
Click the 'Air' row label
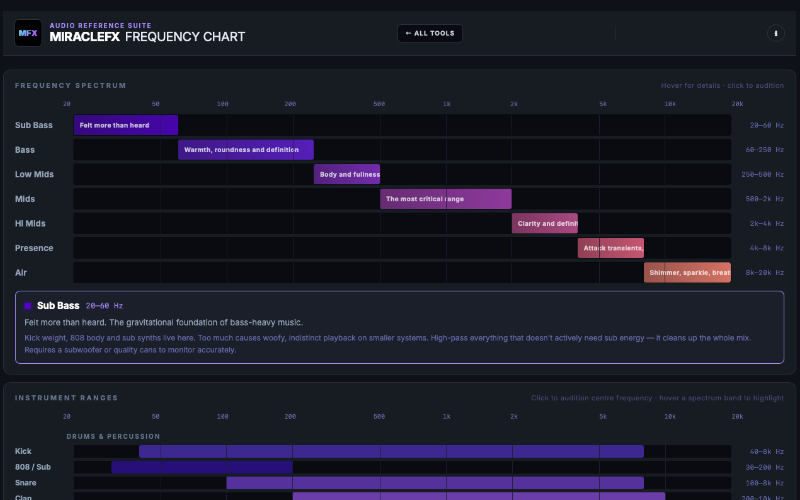20,272
